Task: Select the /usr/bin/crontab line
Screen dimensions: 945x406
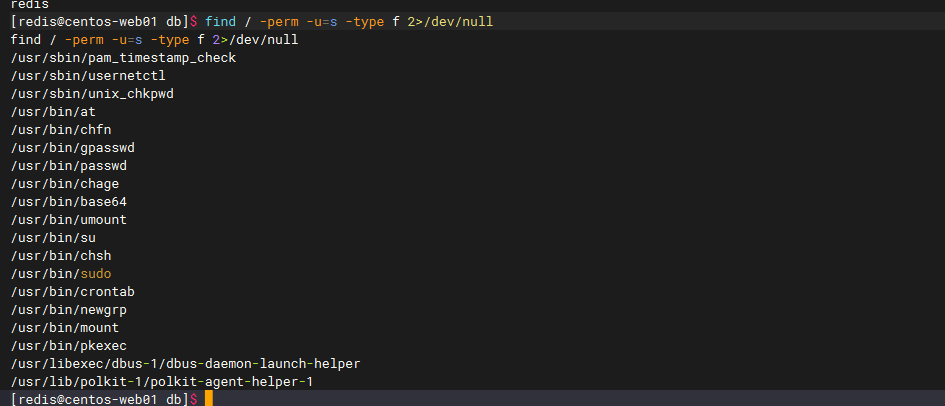Action: tap(72, 292)
